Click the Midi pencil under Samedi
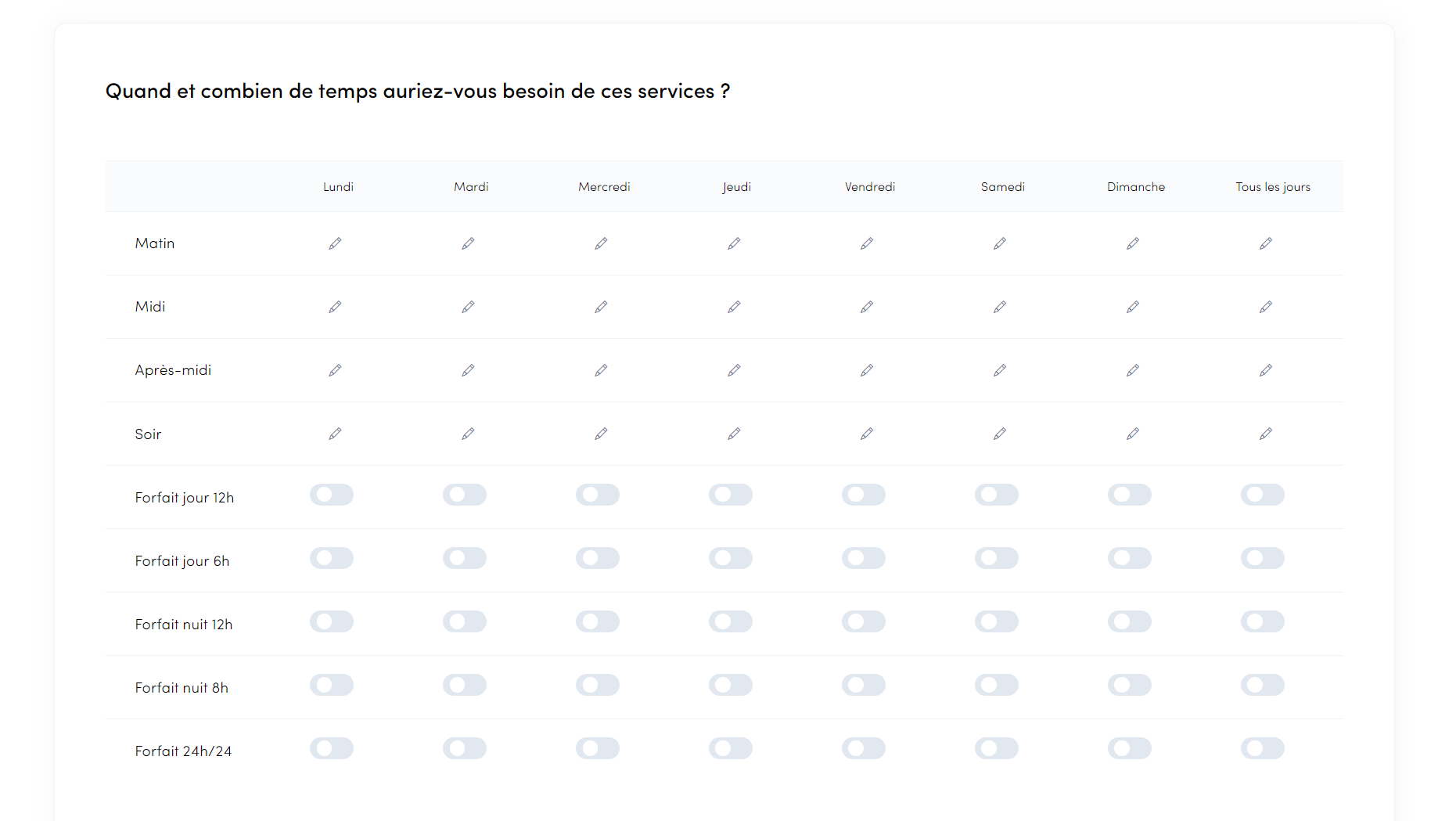Image resolution: width=1456 pixels, height=821 pixels. [x=1000, y=307]
